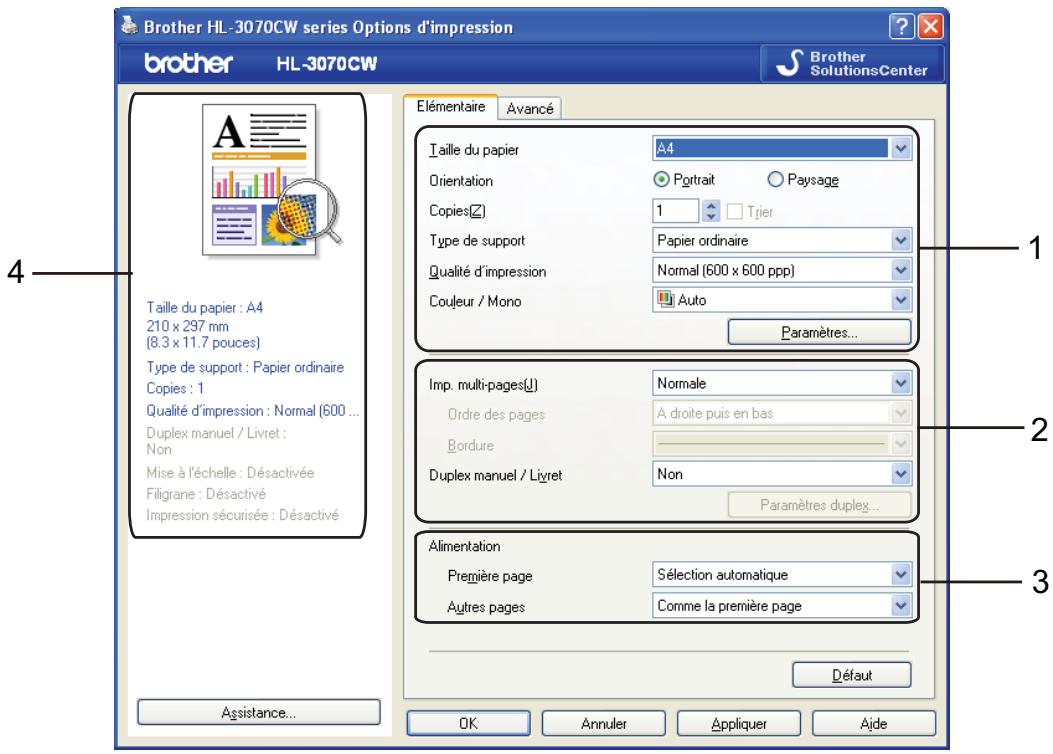This screenshot has height=754, width=1053.
Task: Select the Elémentaire tab
Action: [x=451, y=107]
